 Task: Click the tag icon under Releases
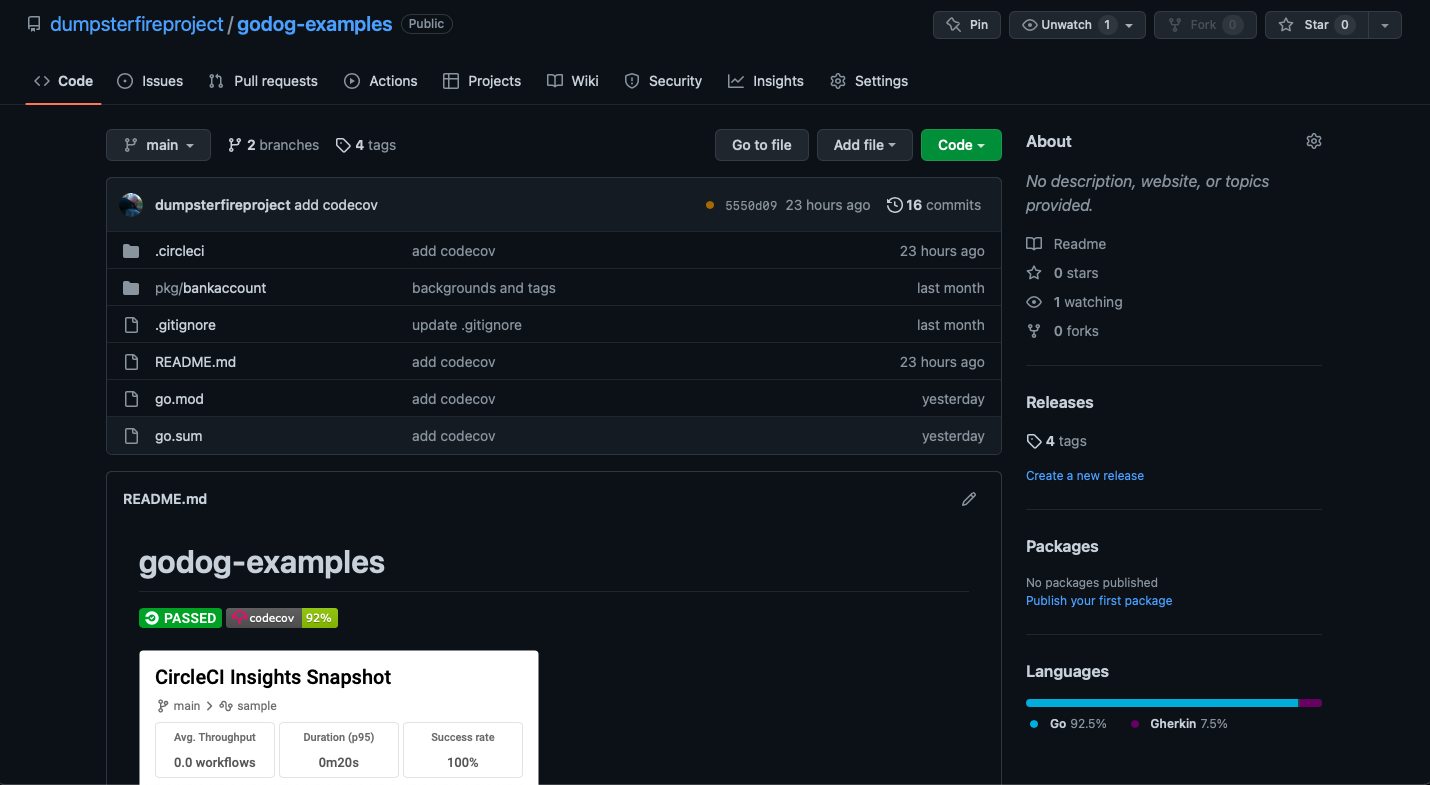pos(1034,441)
